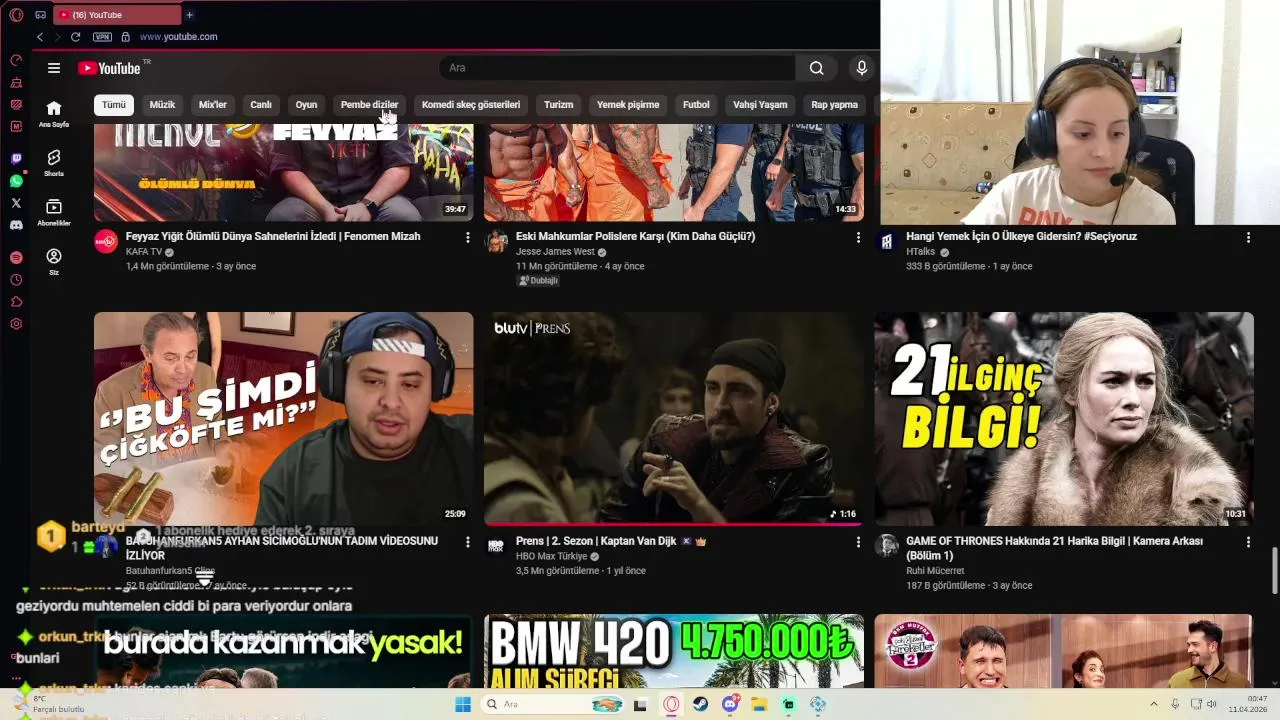Select the Oyun filter chip

coord(306,105)
